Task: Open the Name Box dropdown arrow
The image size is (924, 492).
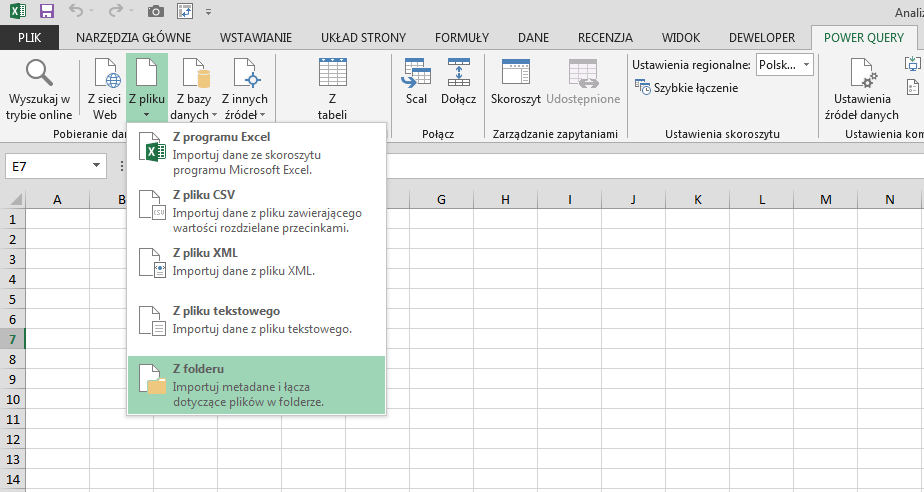Action: click(x=96, y=166)
